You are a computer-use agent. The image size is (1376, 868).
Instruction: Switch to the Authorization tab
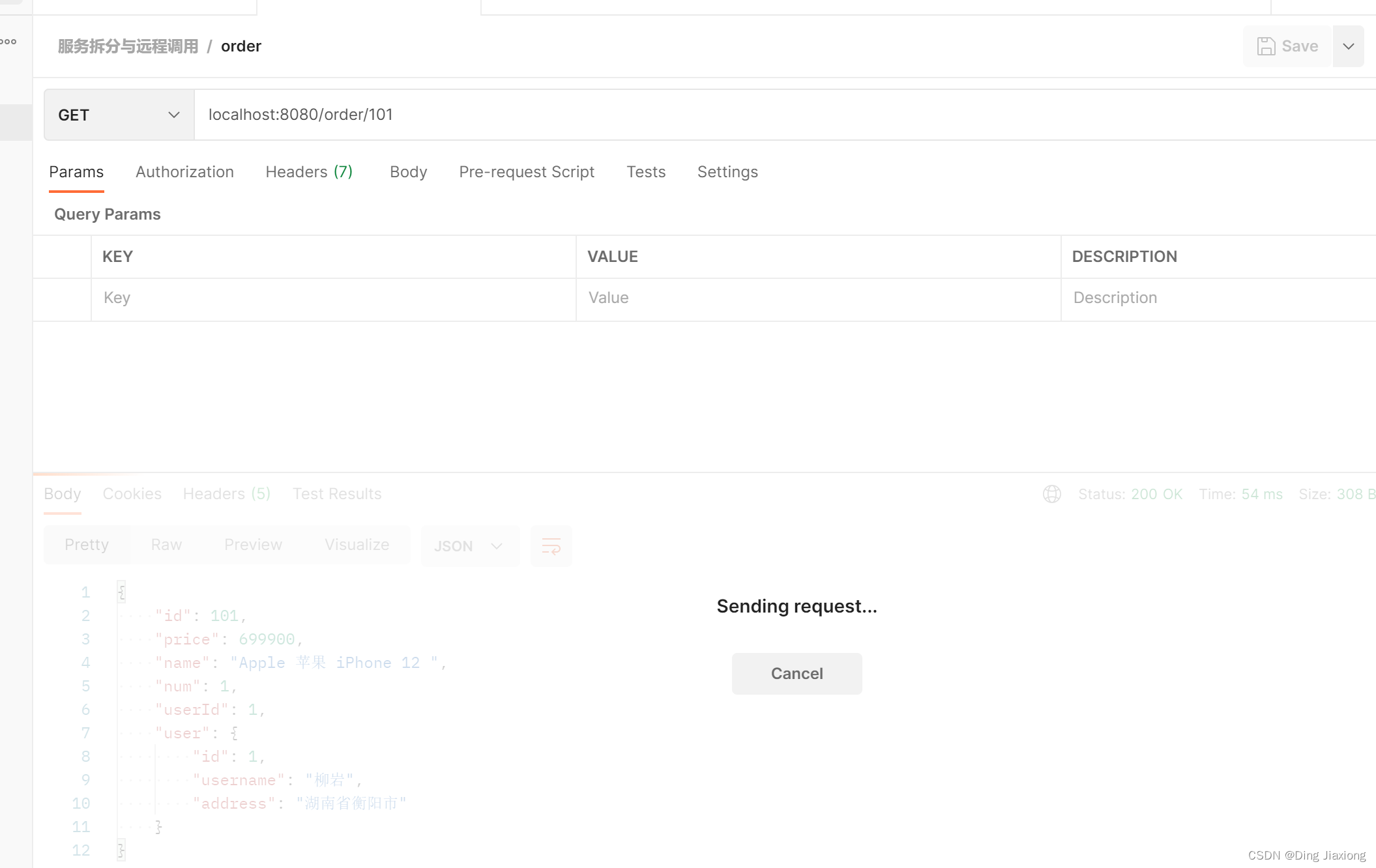tap(184, 172)
